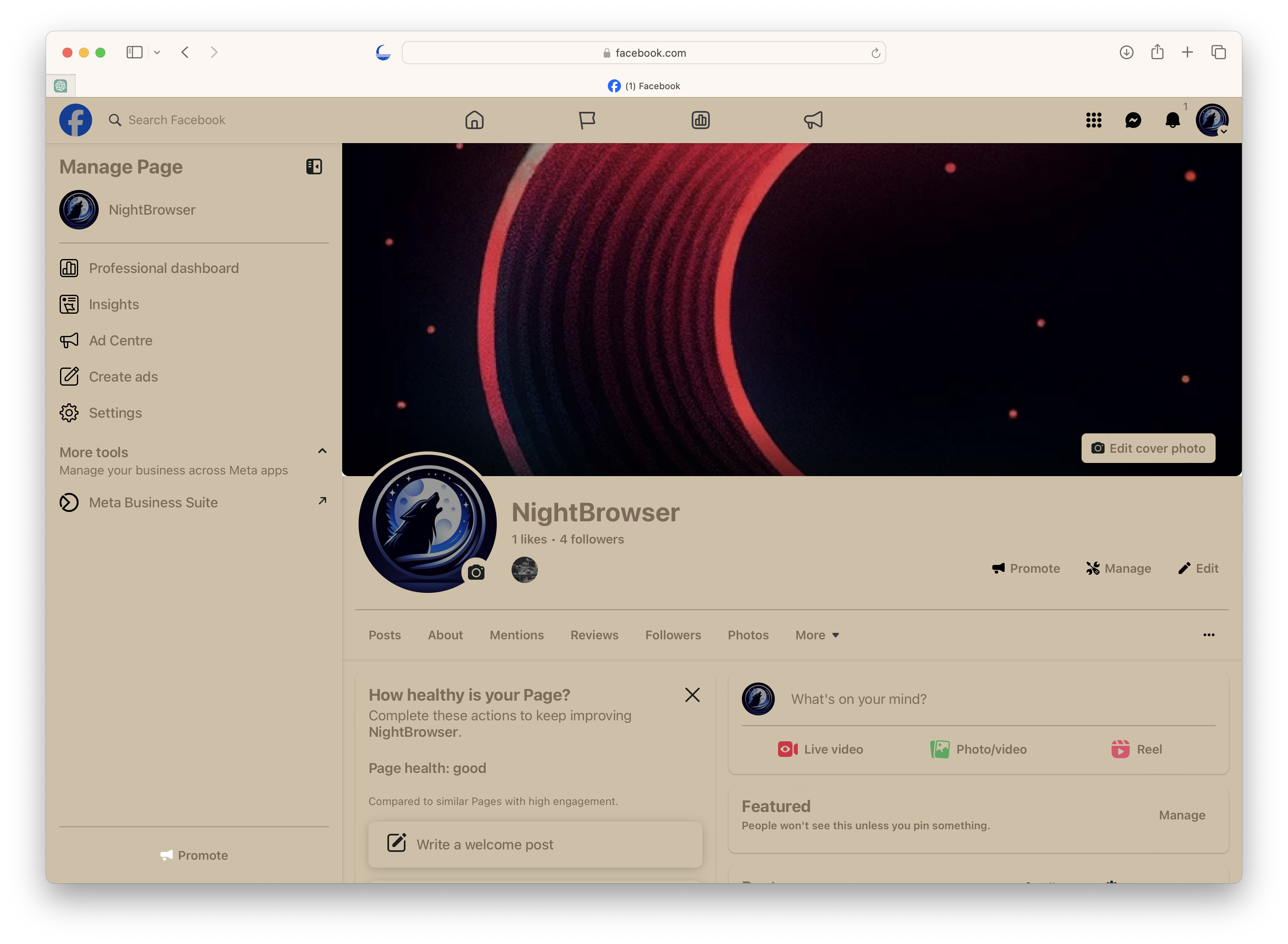Expand the More tab dropdown
The image size is (1288, 944).
click(x=817, y=635)
